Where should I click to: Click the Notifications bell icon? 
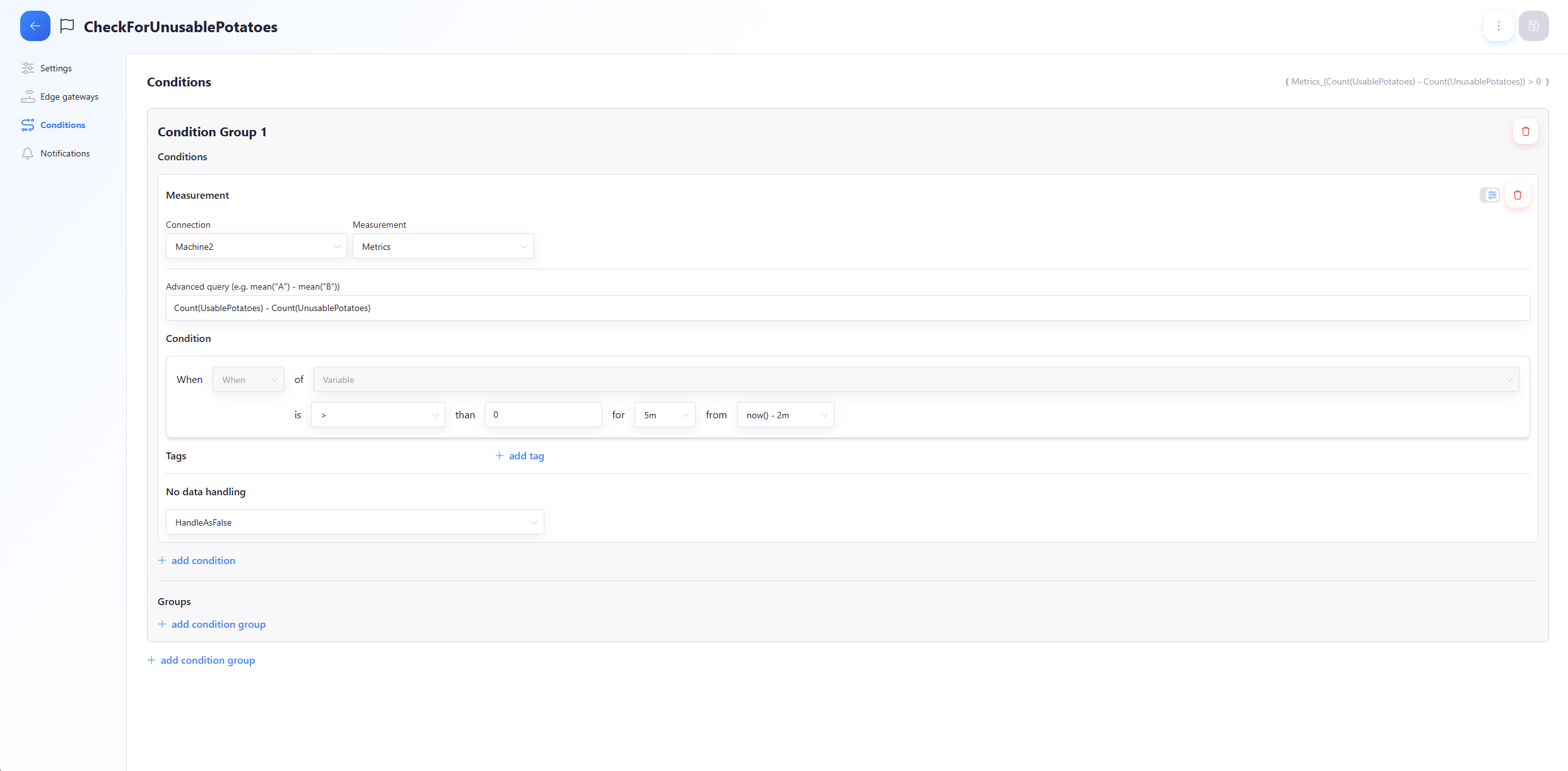coord(28,153)
